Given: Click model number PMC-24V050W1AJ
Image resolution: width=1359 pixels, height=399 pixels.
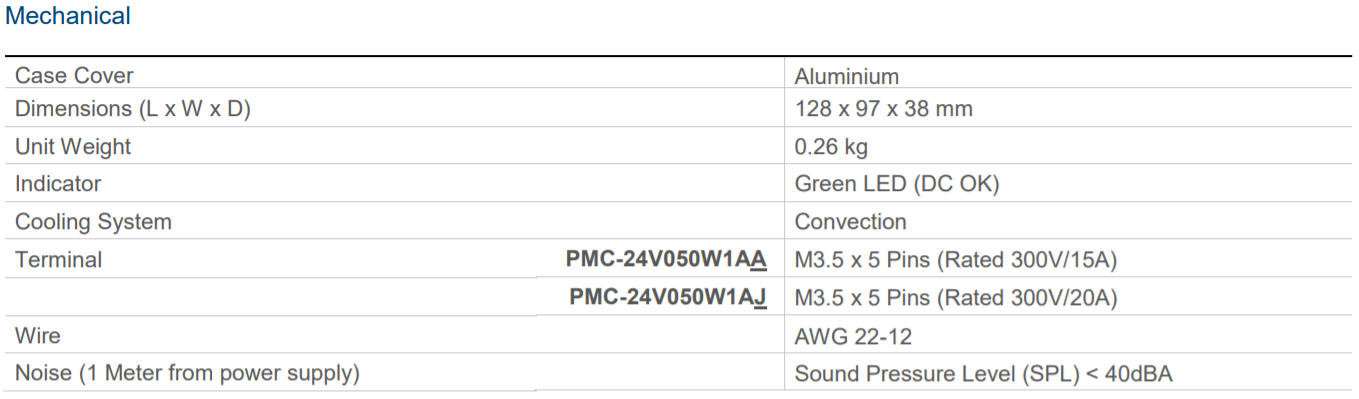Looking at the screenshot, I should coord(669,298).
